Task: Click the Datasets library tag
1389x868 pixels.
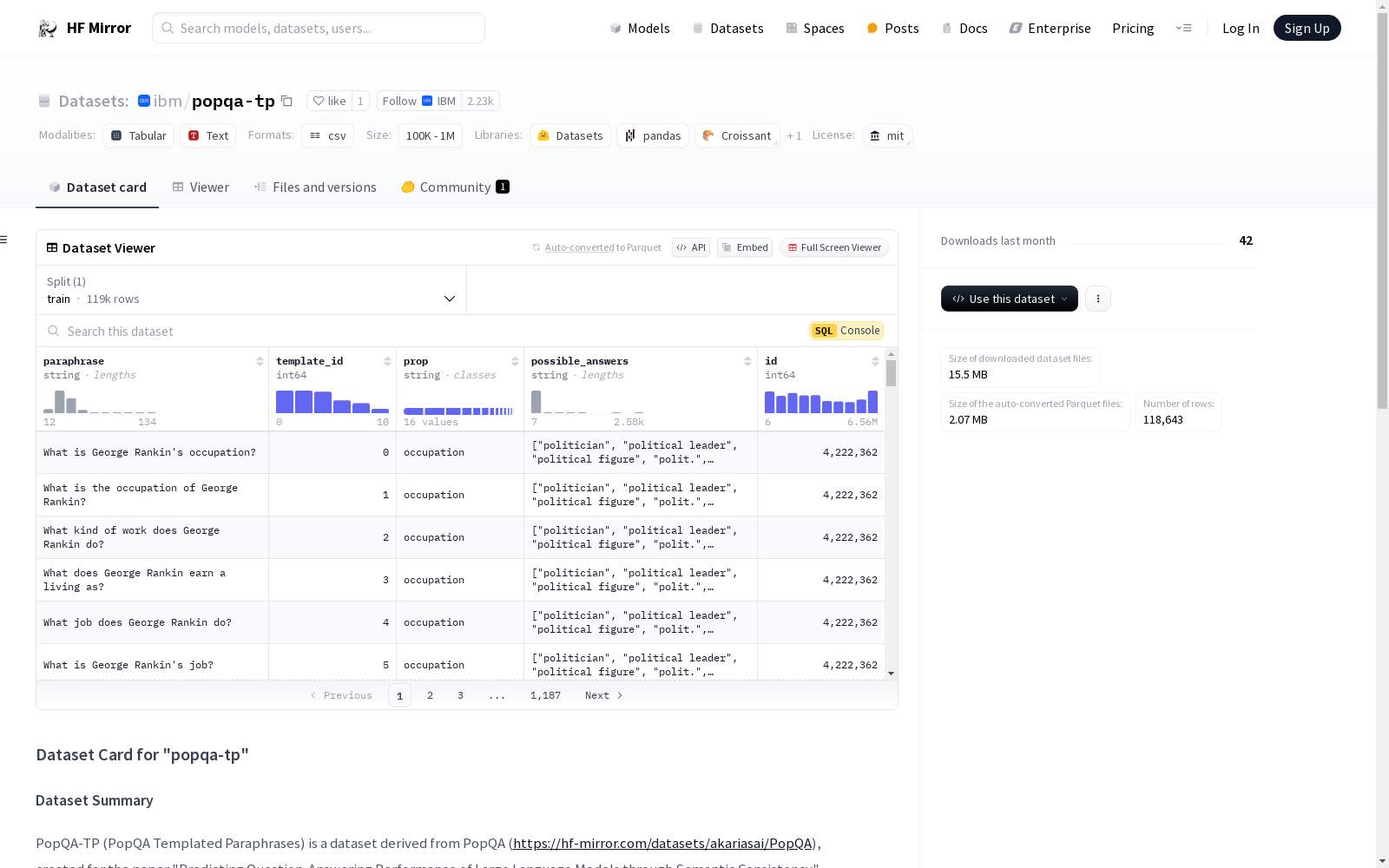Action: [x=570, y=135]
